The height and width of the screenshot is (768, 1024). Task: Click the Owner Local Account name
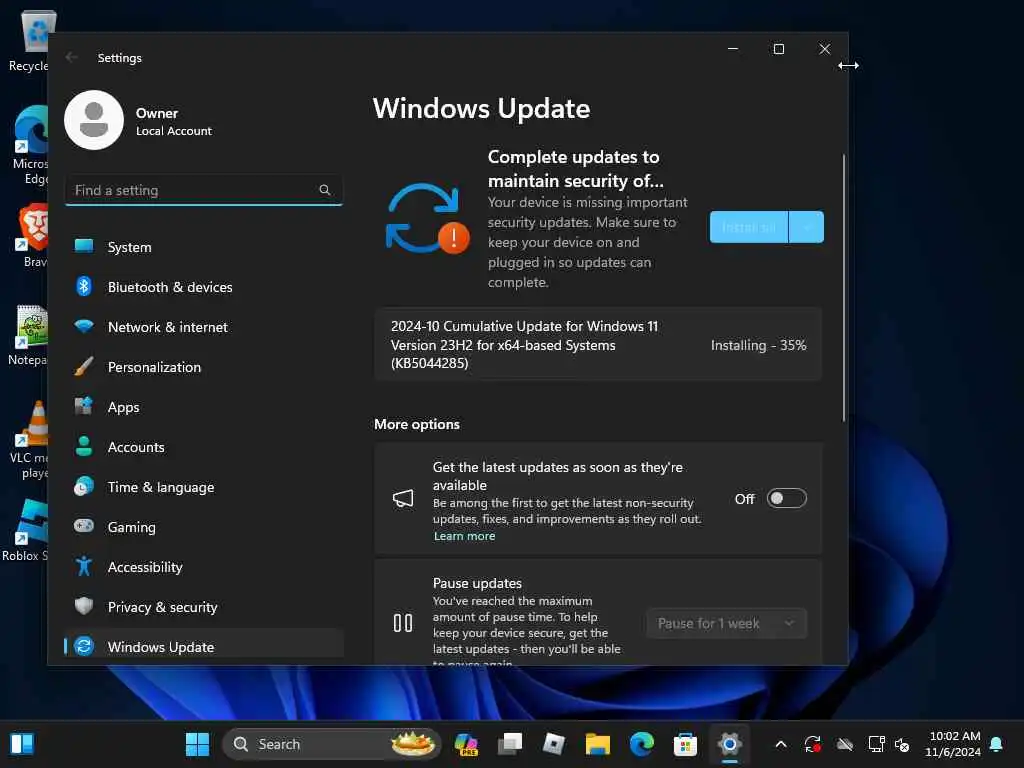pos(173,121)
